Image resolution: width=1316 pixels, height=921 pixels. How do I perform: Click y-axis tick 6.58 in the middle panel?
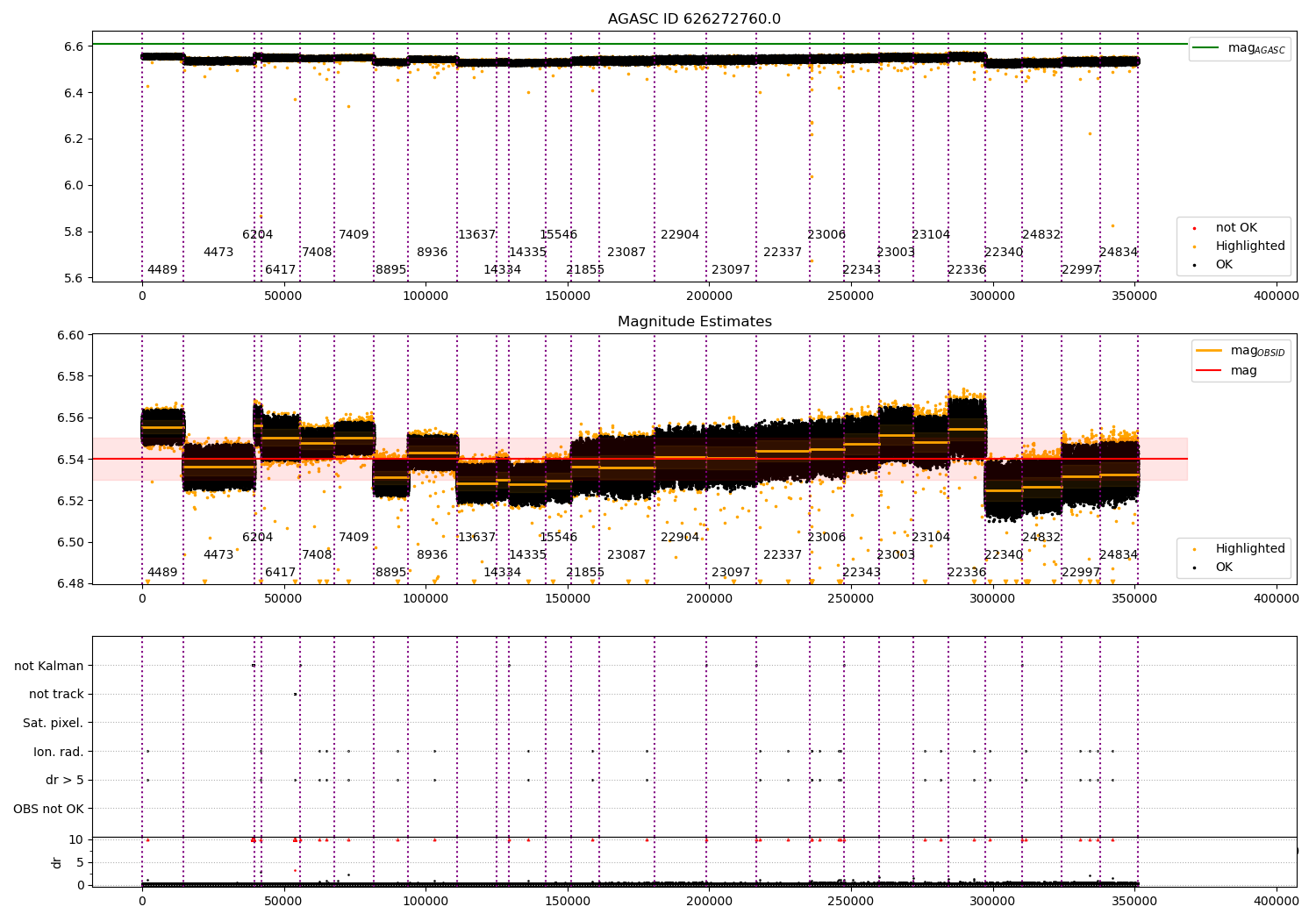(70, 377)
